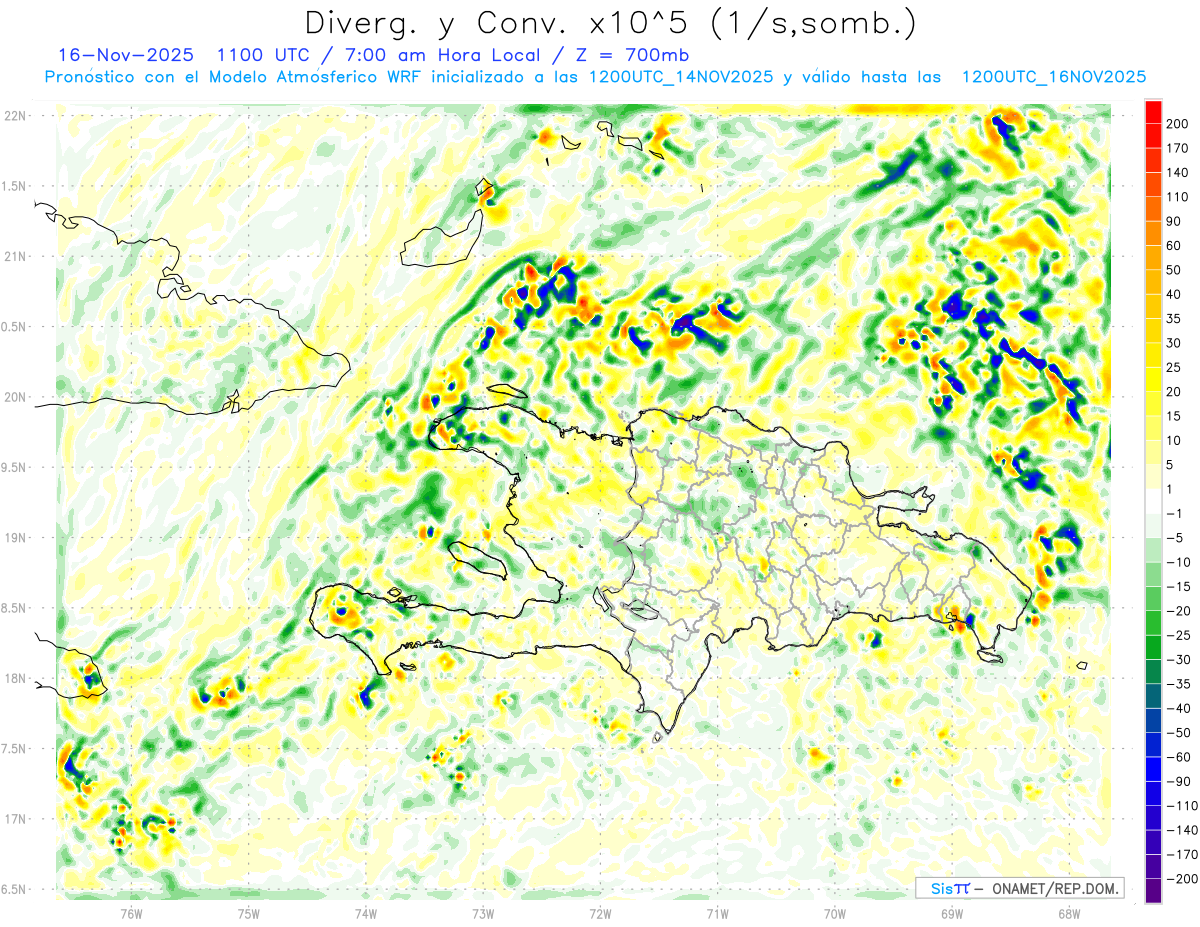Click the '1200UTC_14NOV2025' initialization time text
This screenshot has width=1200, height=927.
coord(680,77)
